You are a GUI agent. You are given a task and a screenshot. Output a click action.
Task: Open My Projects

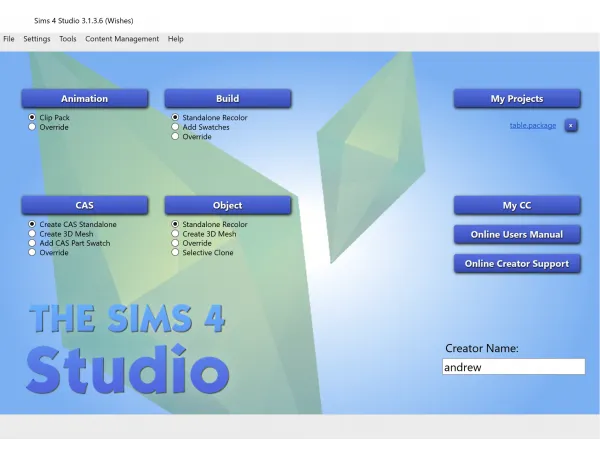tap(517, 99)
